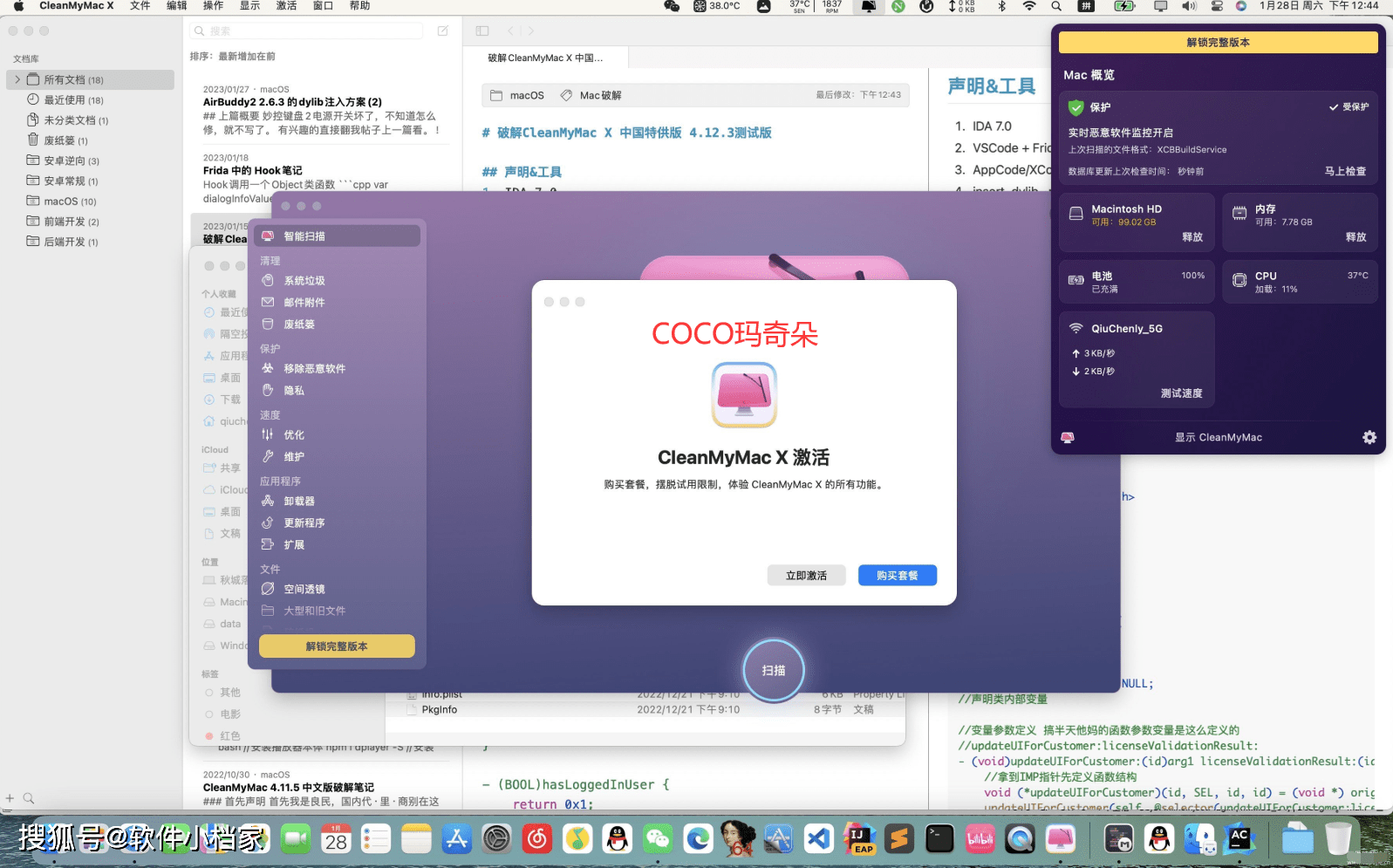1393x868 pixels.
Task: Start scan with round 扫描 button
Action: 774,671
